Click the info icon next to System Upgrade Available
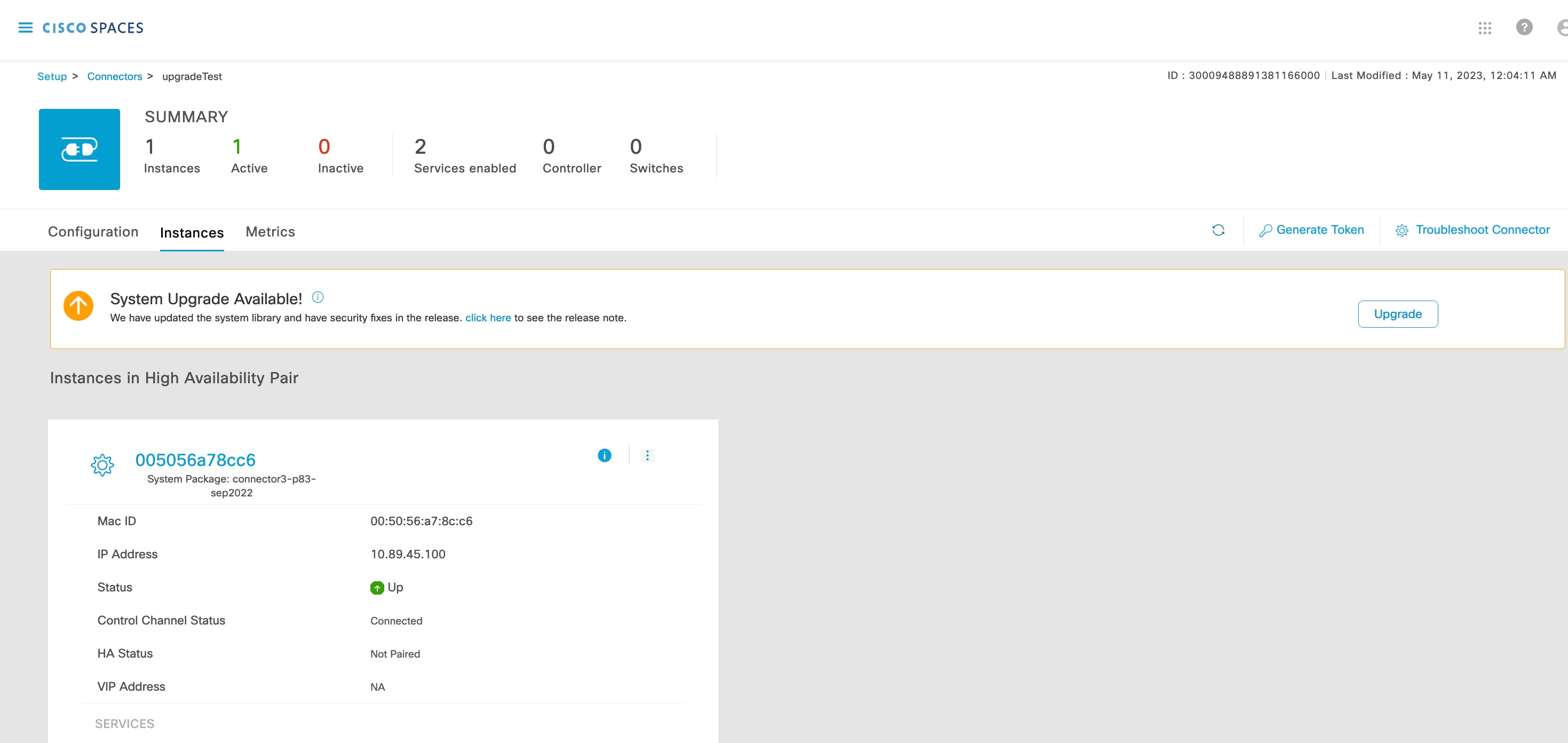 pyautogui.click(x=316, y=297)
